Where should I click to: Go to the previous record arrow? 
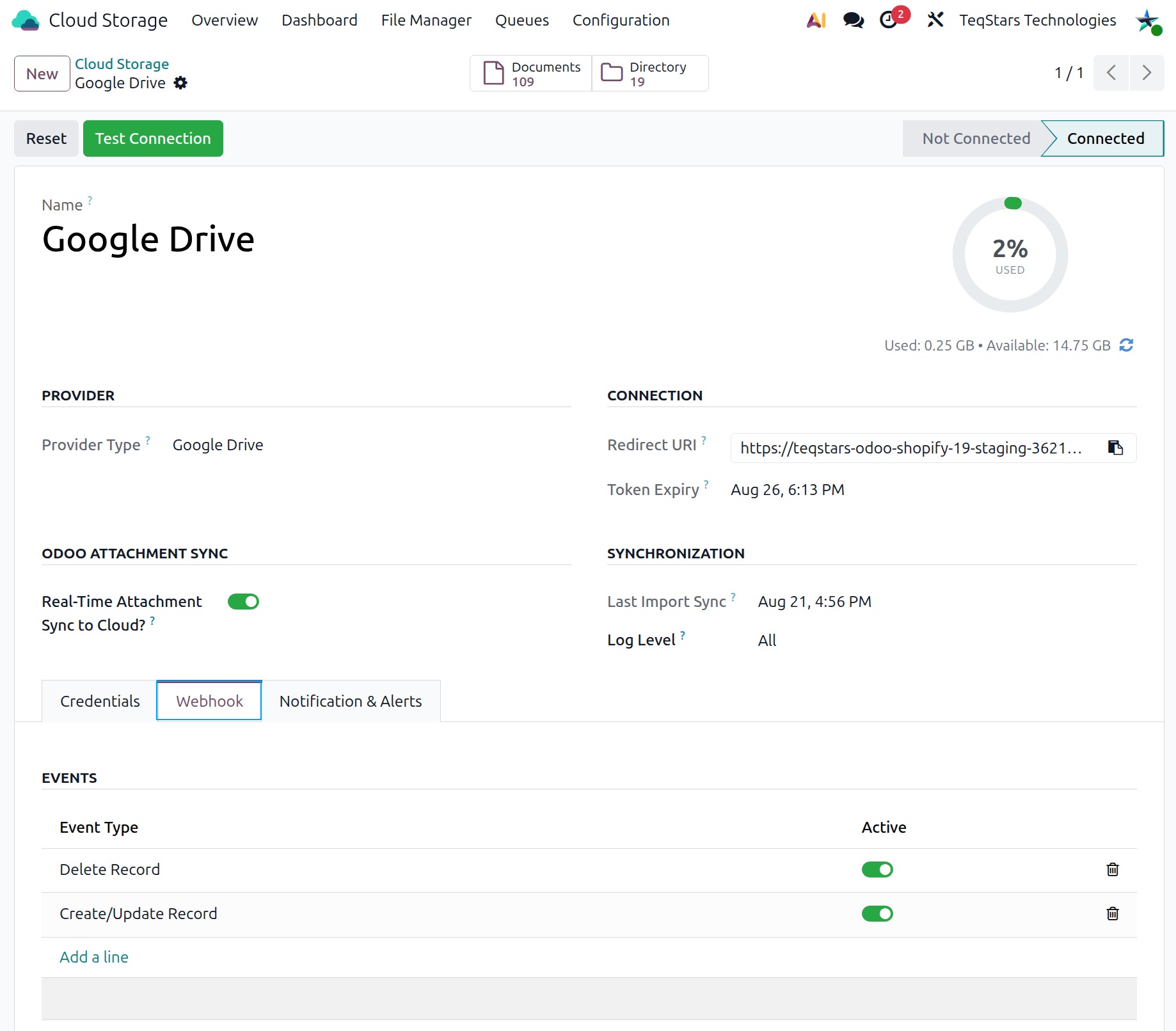click(x=1111, y=73)
